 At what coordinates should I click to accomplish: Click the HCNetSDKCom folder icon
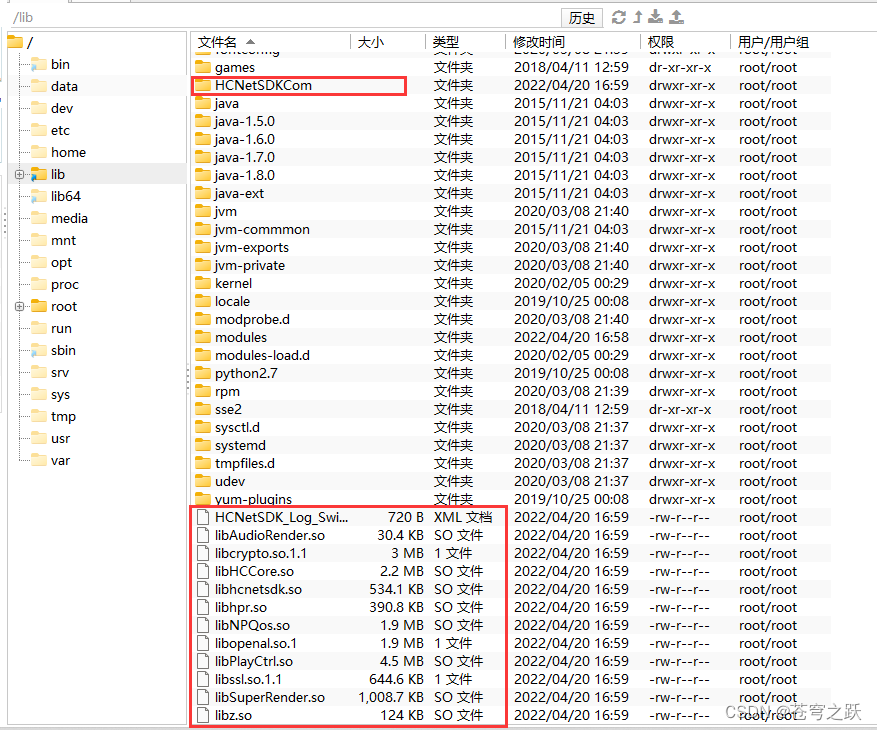(x=206, y=85)
